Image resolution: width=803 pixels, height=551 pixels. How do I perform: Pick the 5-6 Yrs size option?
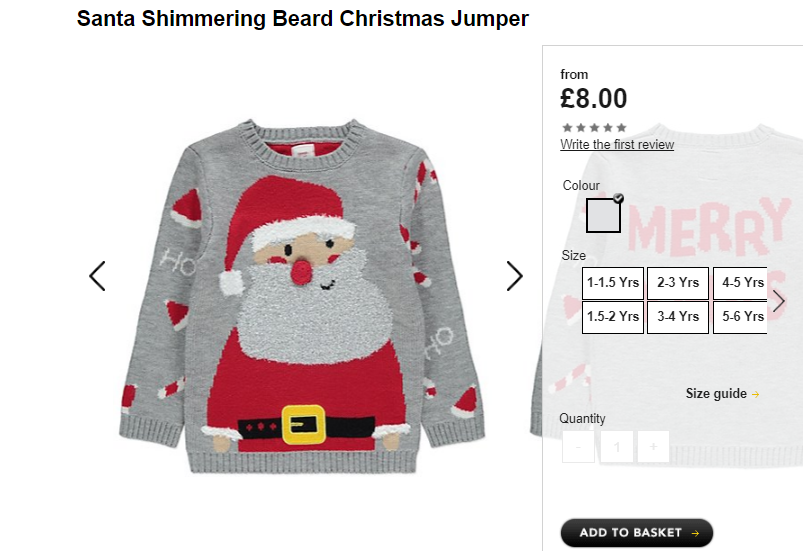[740, 317]
